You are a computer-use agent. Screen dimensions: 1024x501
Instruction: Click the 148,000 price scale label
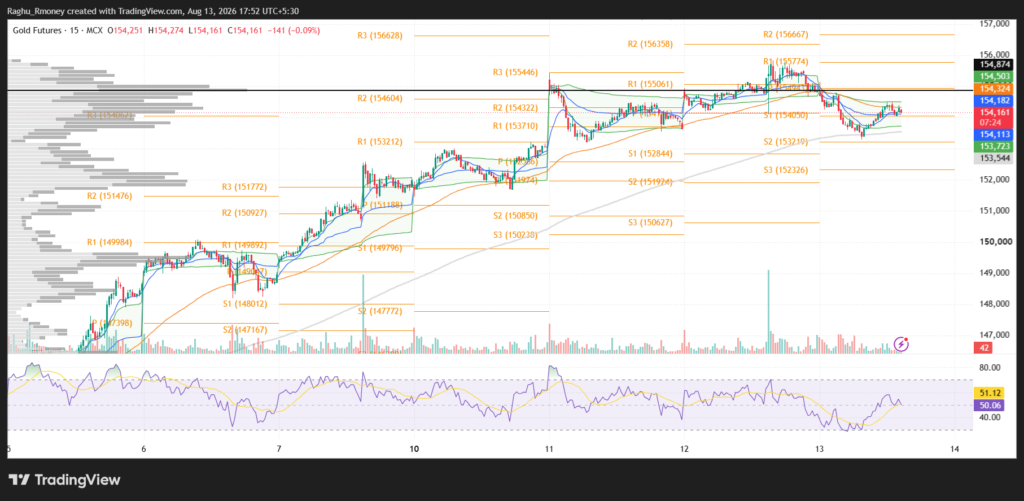click(995, 304)
